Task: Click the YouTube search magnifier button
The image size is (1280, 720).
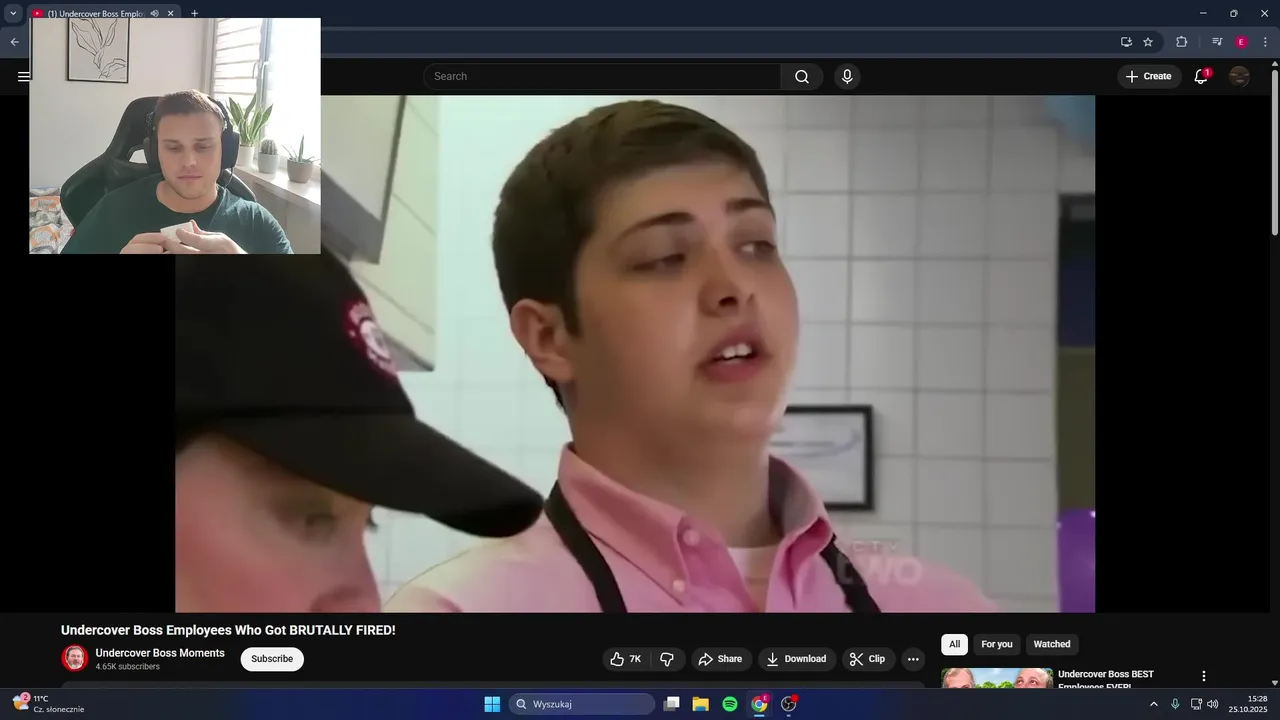Action: pyautogui.click(x=802, y=77)
